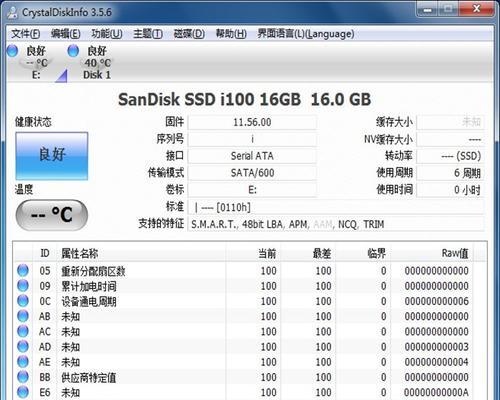Image resolution: width=500 pixels, height=400 pixels.
Task: Click the Serial ATA interface field
Action: pos(252,156)
